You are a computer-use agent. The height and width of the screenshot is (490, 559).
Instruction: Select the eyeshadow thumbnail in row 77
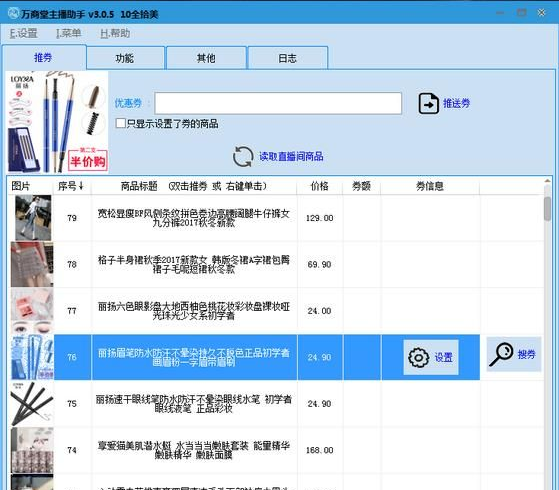32,311
